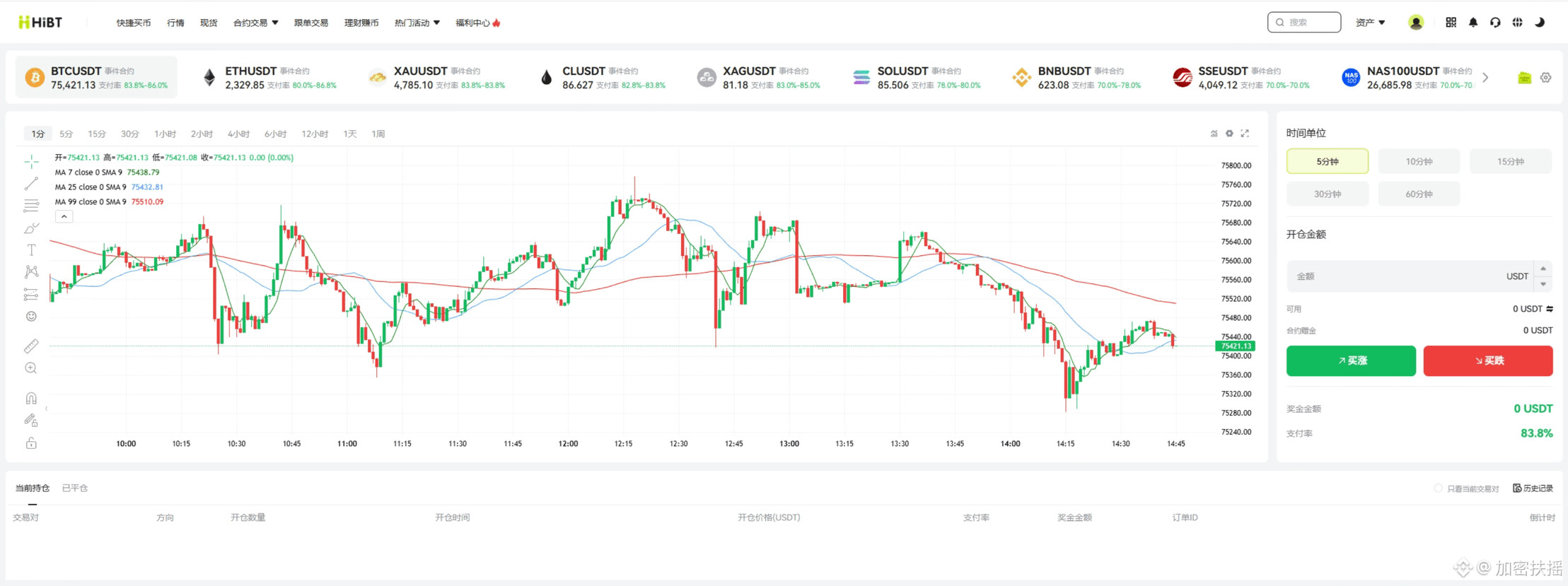This screenshot has width=1568, height=586.
Task: Open the 资产 dropdown
Action: 1370,23
